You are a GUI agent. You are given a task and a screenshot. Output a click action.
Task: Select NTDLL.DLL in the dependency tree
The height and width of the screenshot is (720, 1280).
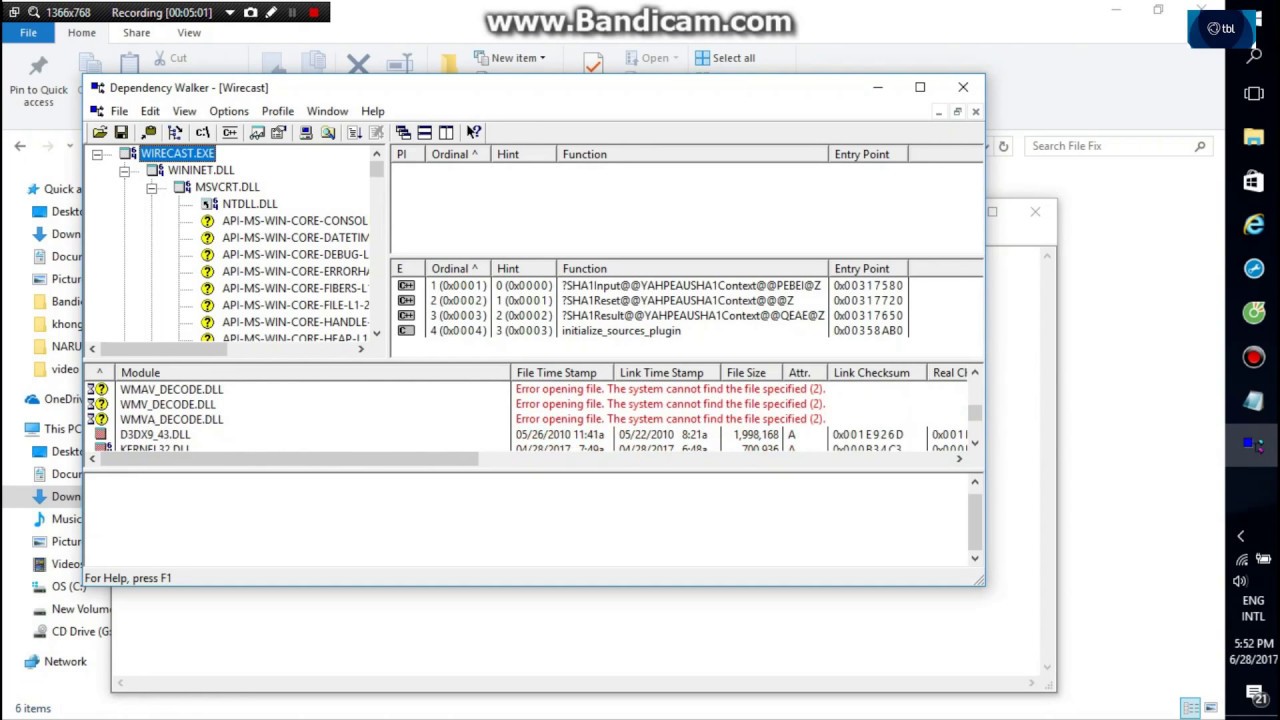(x=249, y=204)
